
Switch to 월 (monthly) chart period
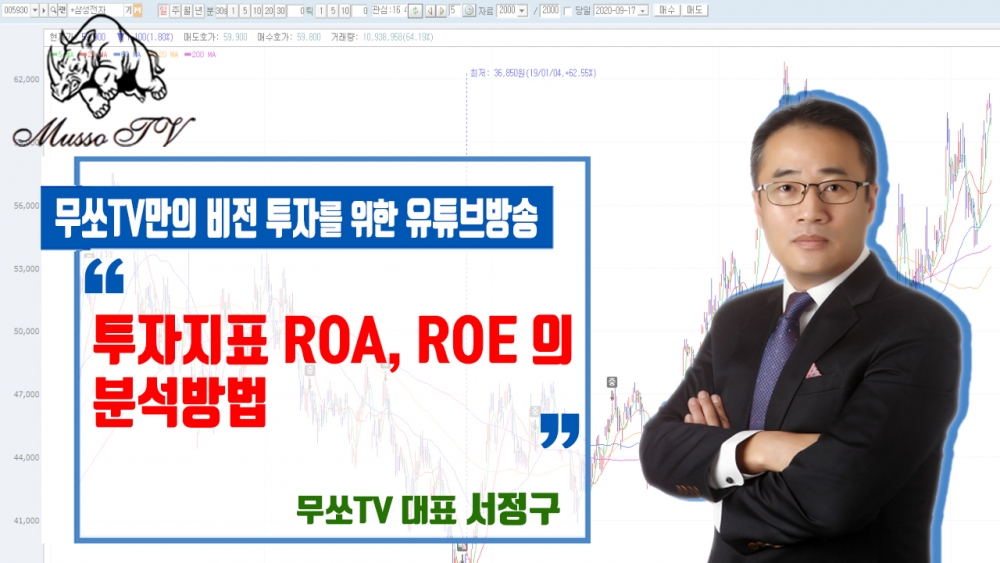tap(187, 10)
